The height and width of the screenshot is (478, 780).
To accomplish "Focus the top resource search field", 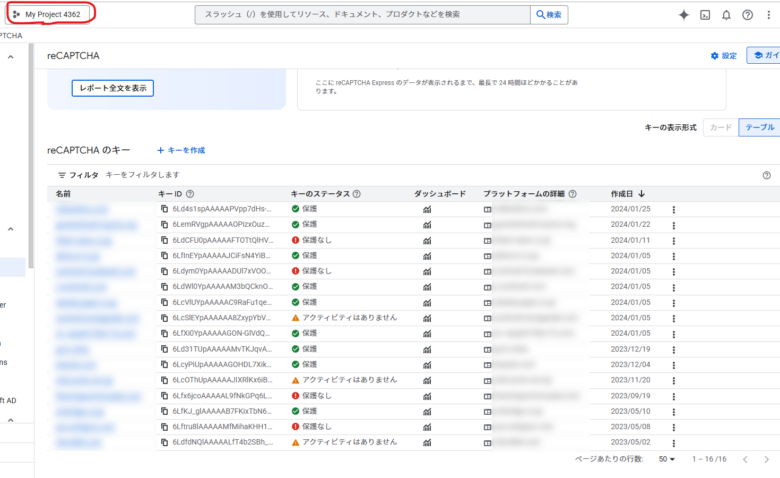I will 363,14.
